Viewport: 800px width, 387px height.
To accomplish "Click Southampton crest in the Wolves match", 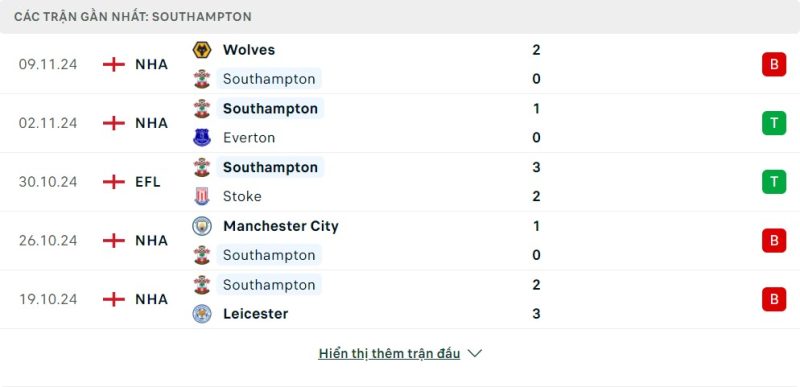I will [x=202, y=79].
